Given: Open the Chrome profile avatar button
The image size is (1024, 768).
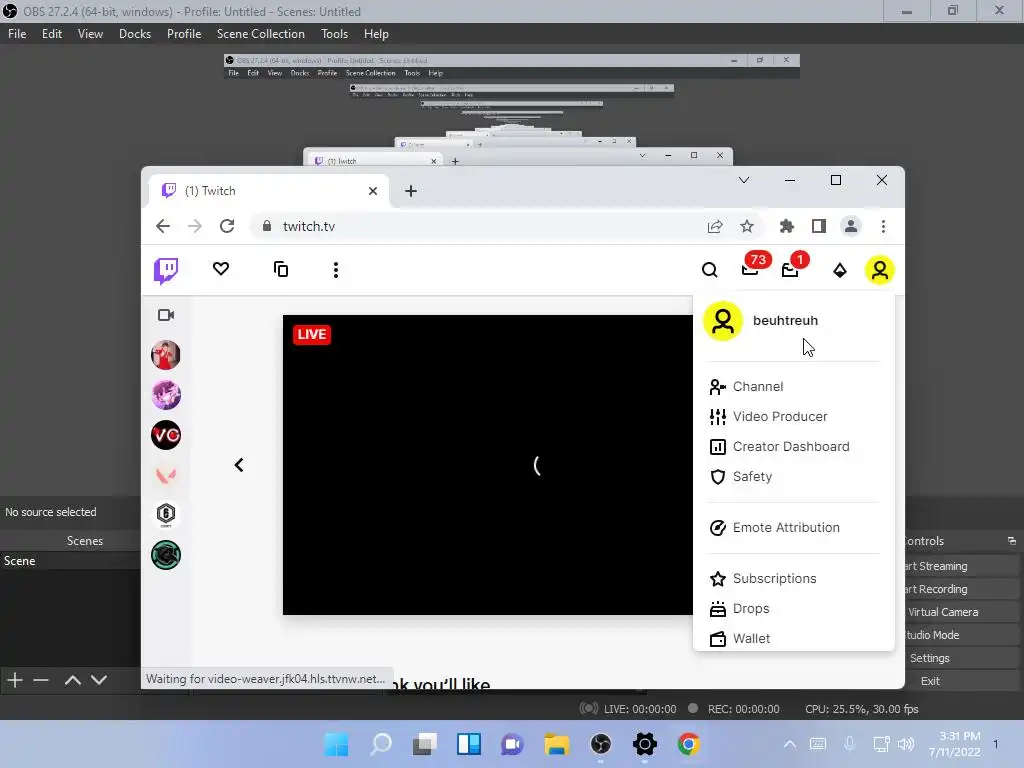Looking at the screenshot, I should [851, 226].
